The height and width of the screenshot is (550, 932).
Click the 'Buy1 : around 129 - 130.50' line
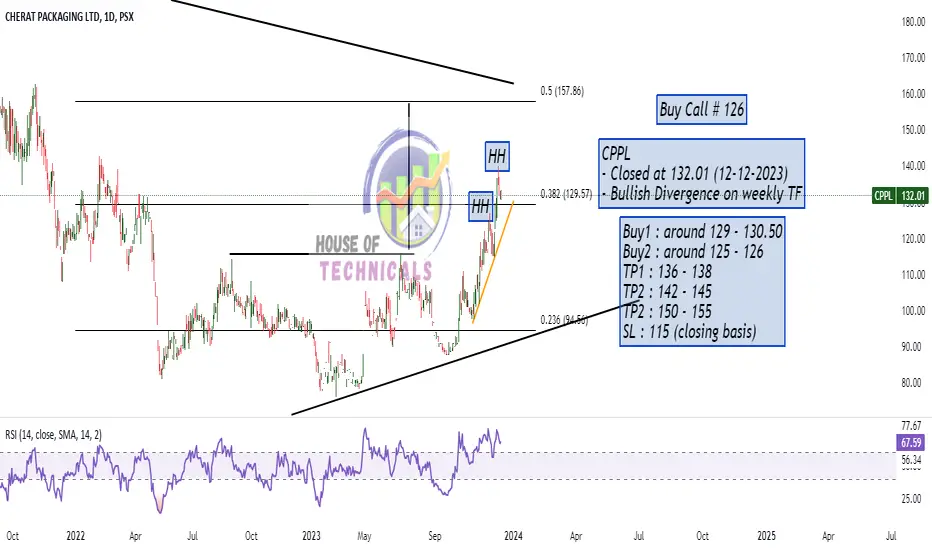(703, 231)
